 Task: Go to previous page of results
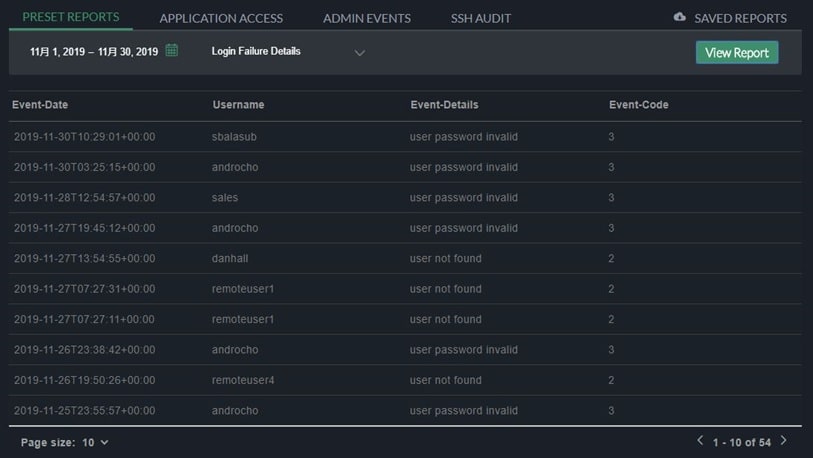click(700, 441)
